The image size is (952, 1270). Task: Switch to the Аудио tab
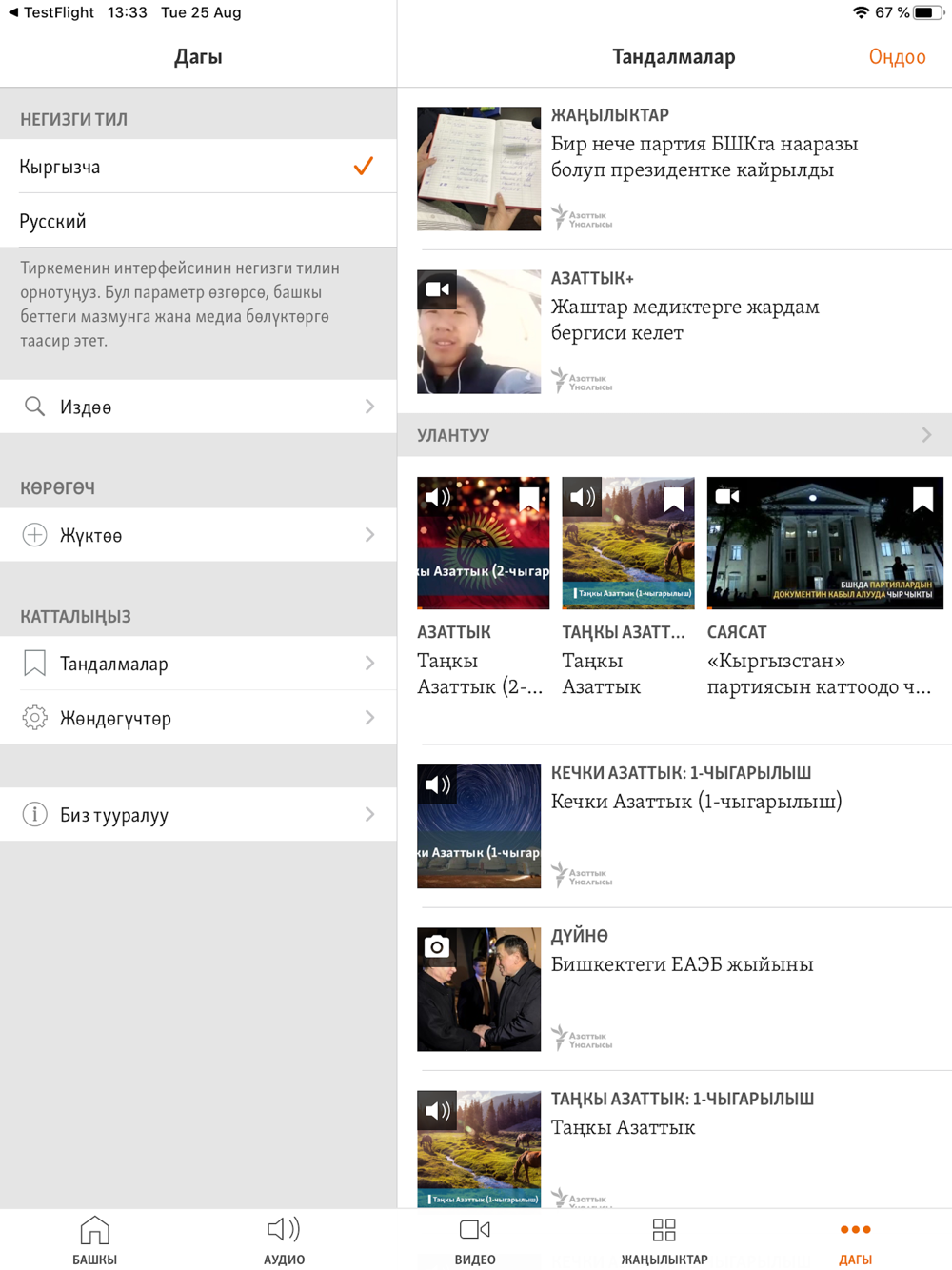point(284,1240)
